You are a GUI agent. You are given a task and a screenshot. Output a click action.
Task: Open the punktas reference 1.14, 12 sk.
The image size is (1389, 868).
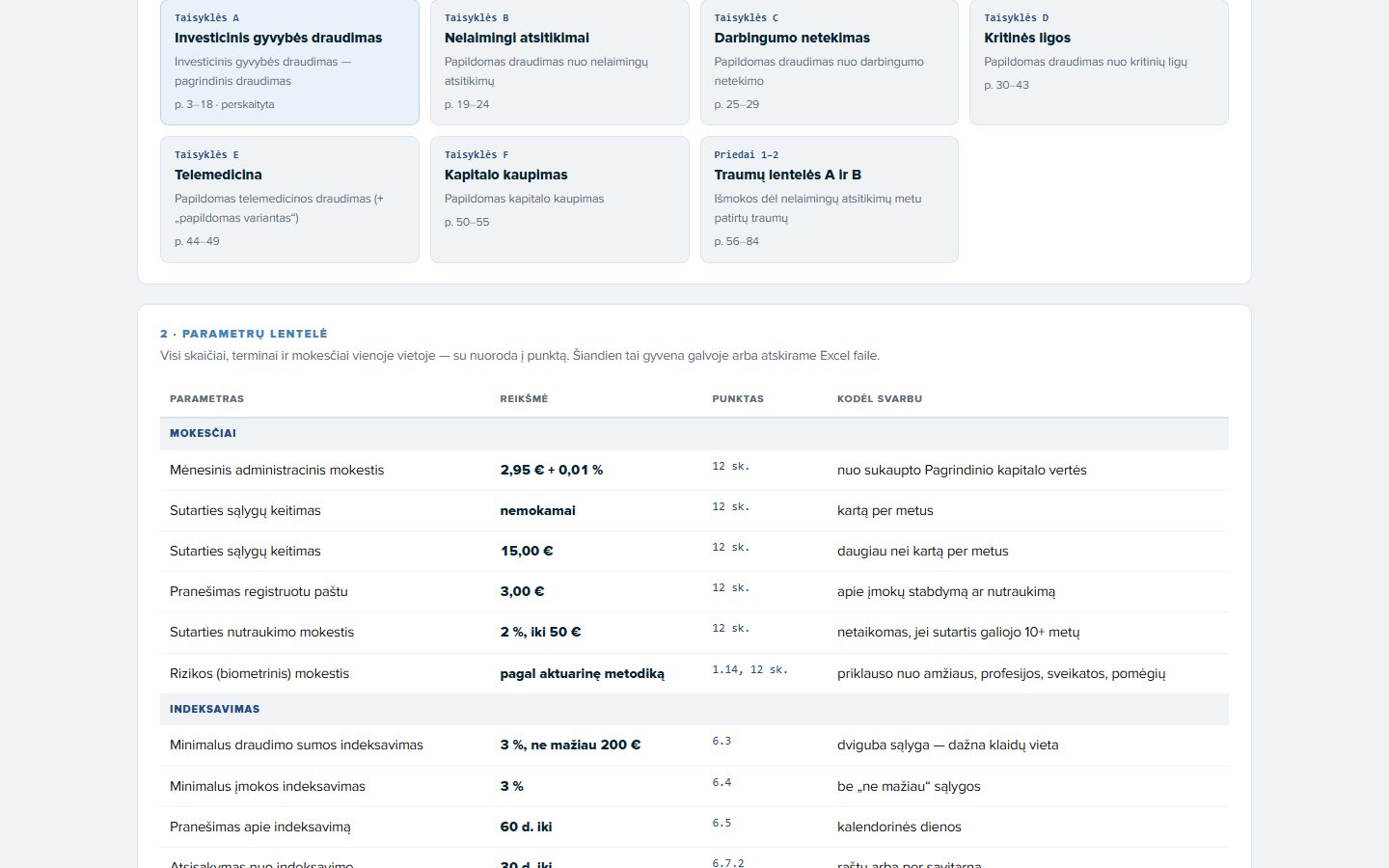[x=749, y=669]
